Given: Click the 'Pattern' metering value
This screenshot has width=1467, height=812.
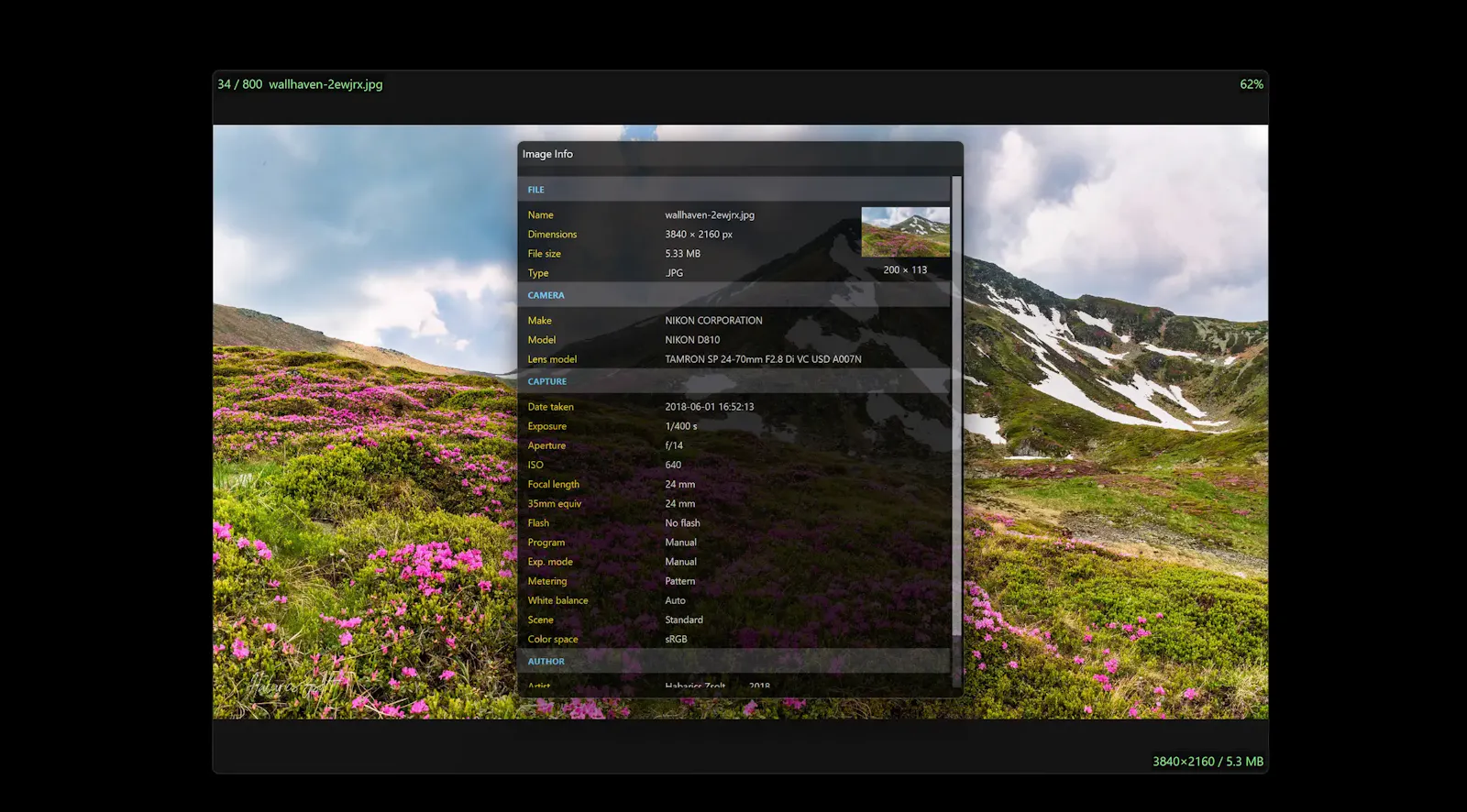Looking at the screenshot, I should pos(680,581).
